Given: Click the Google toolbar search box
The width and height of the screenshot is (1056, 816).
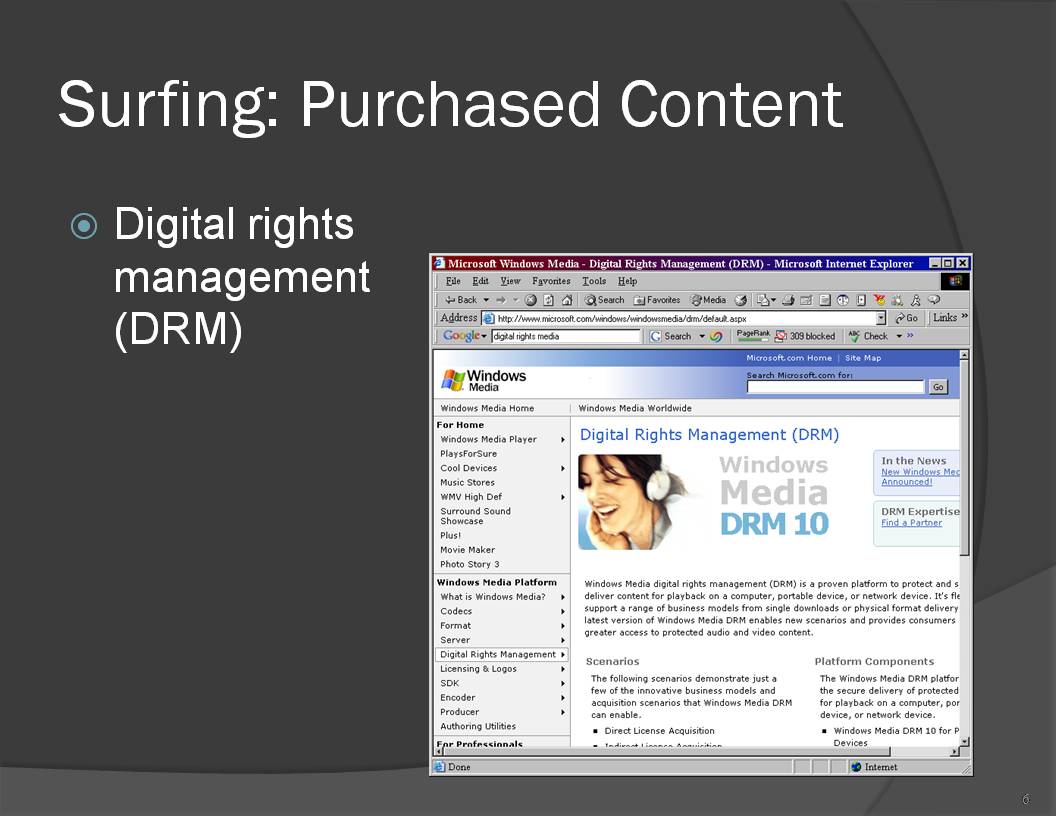Looking at the screenshot, I should (x=566, y=336).
